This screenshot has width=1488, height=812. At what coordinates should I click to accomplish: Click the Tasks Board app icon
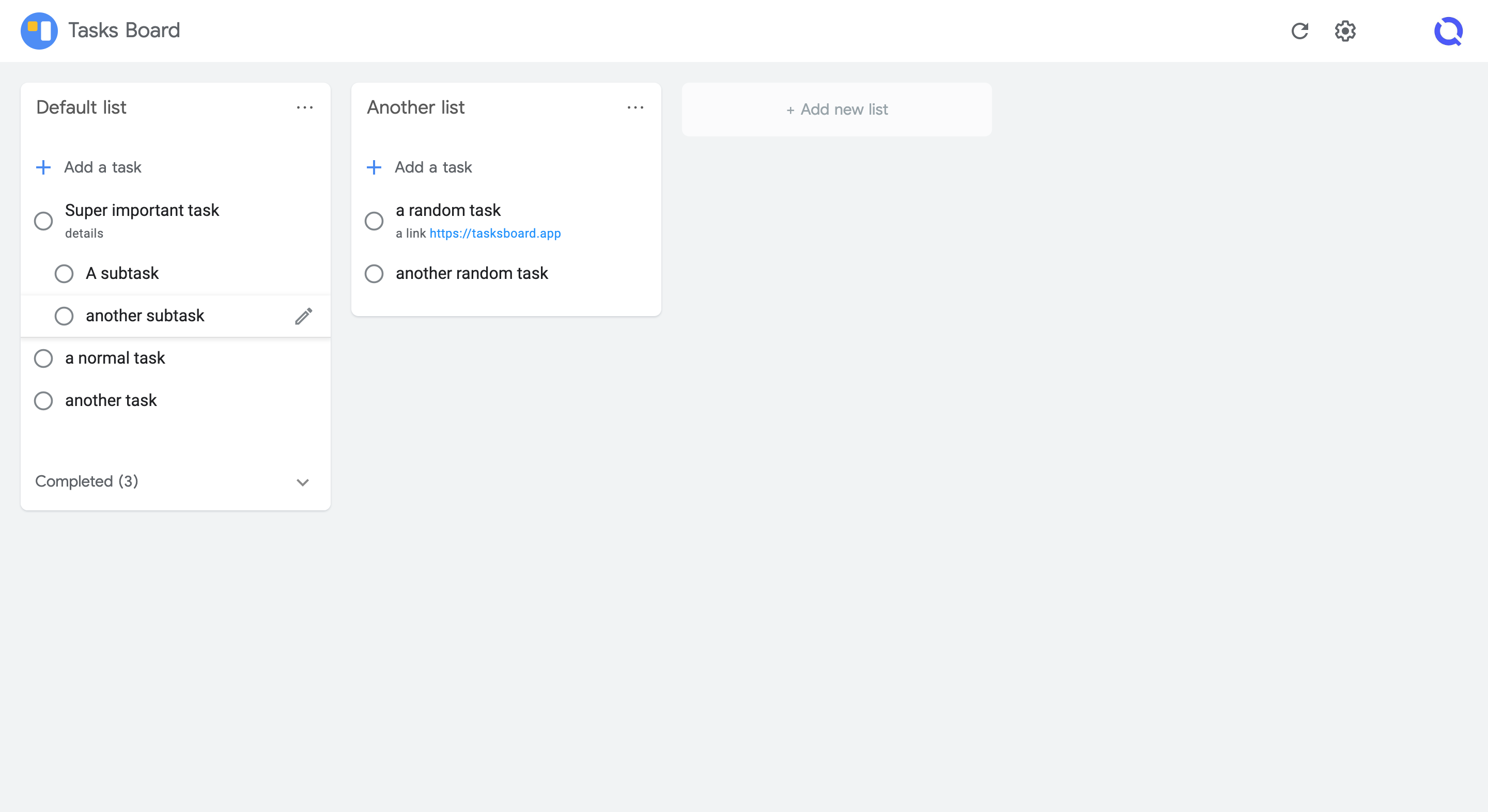click(39, 30)
